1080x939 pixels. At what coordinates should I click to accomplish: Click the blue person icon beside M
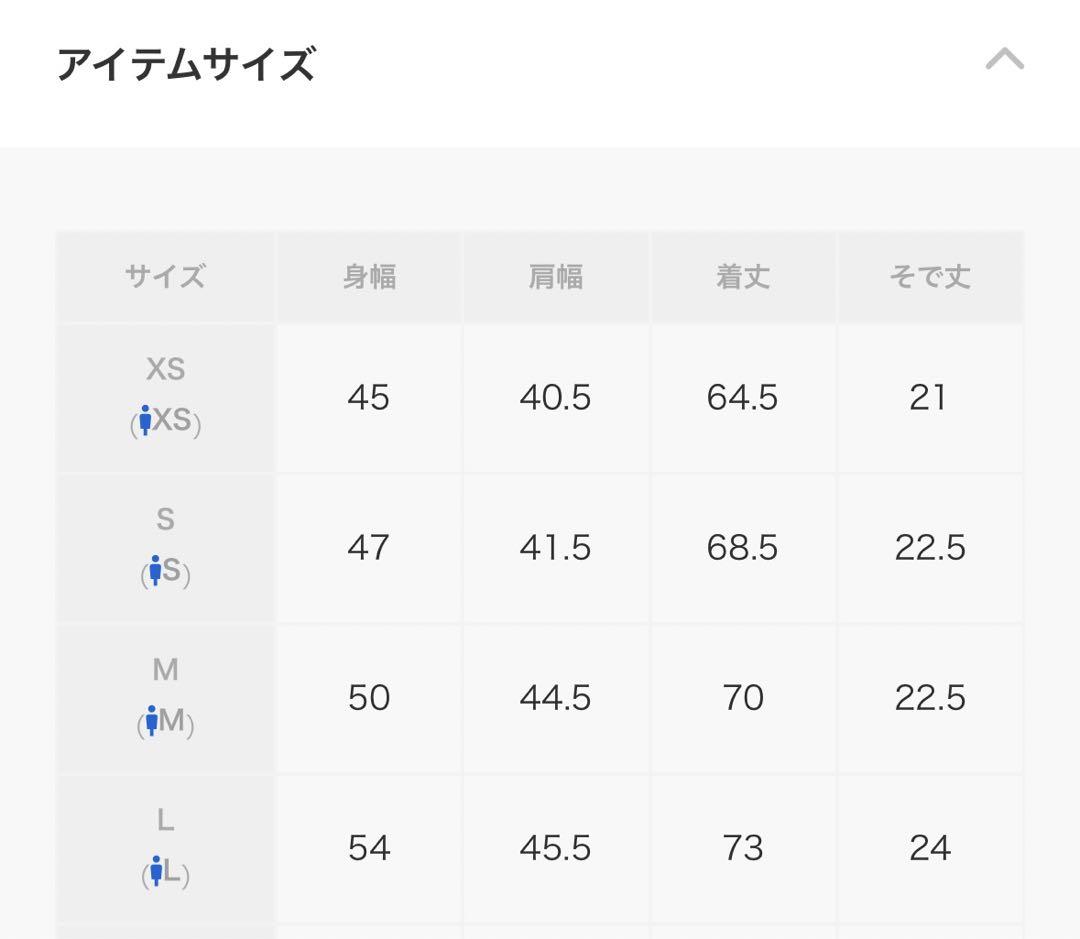152,721
